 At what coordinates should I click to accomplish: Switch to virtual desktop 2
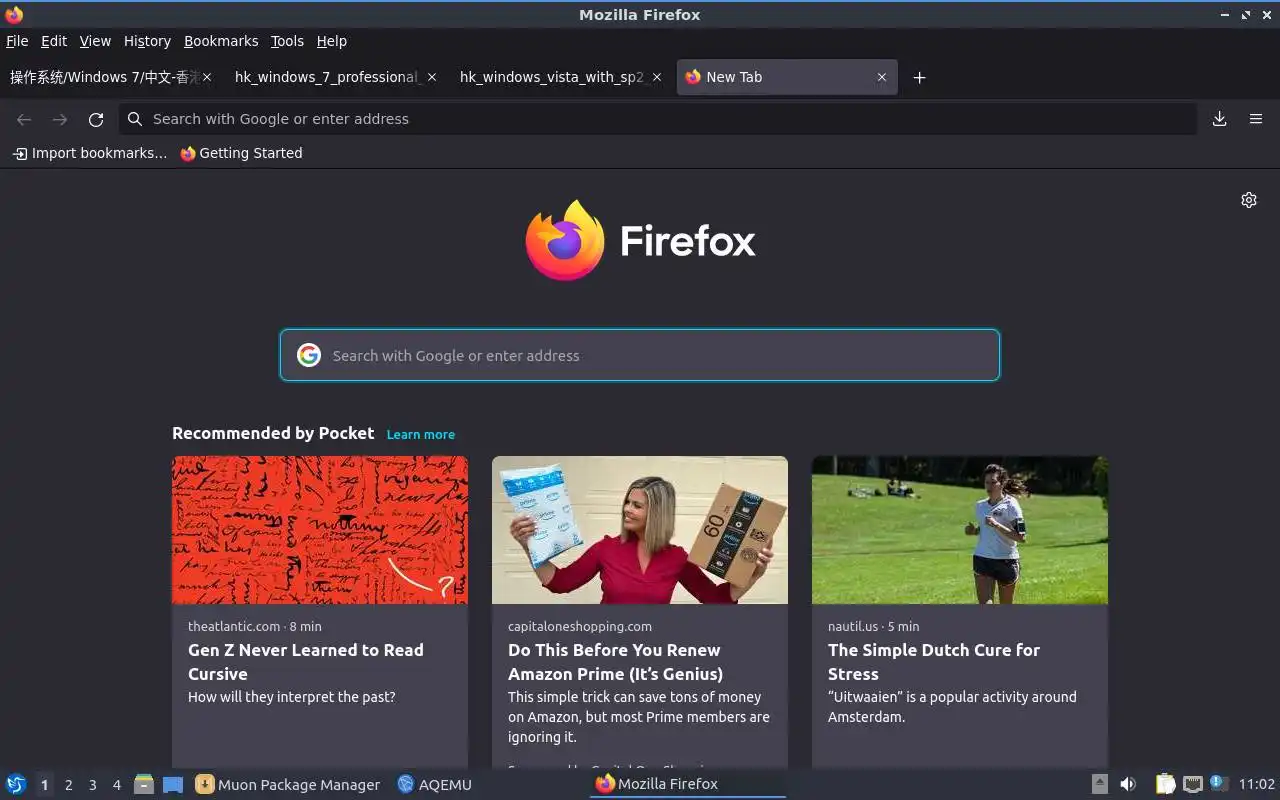(68, 785)
